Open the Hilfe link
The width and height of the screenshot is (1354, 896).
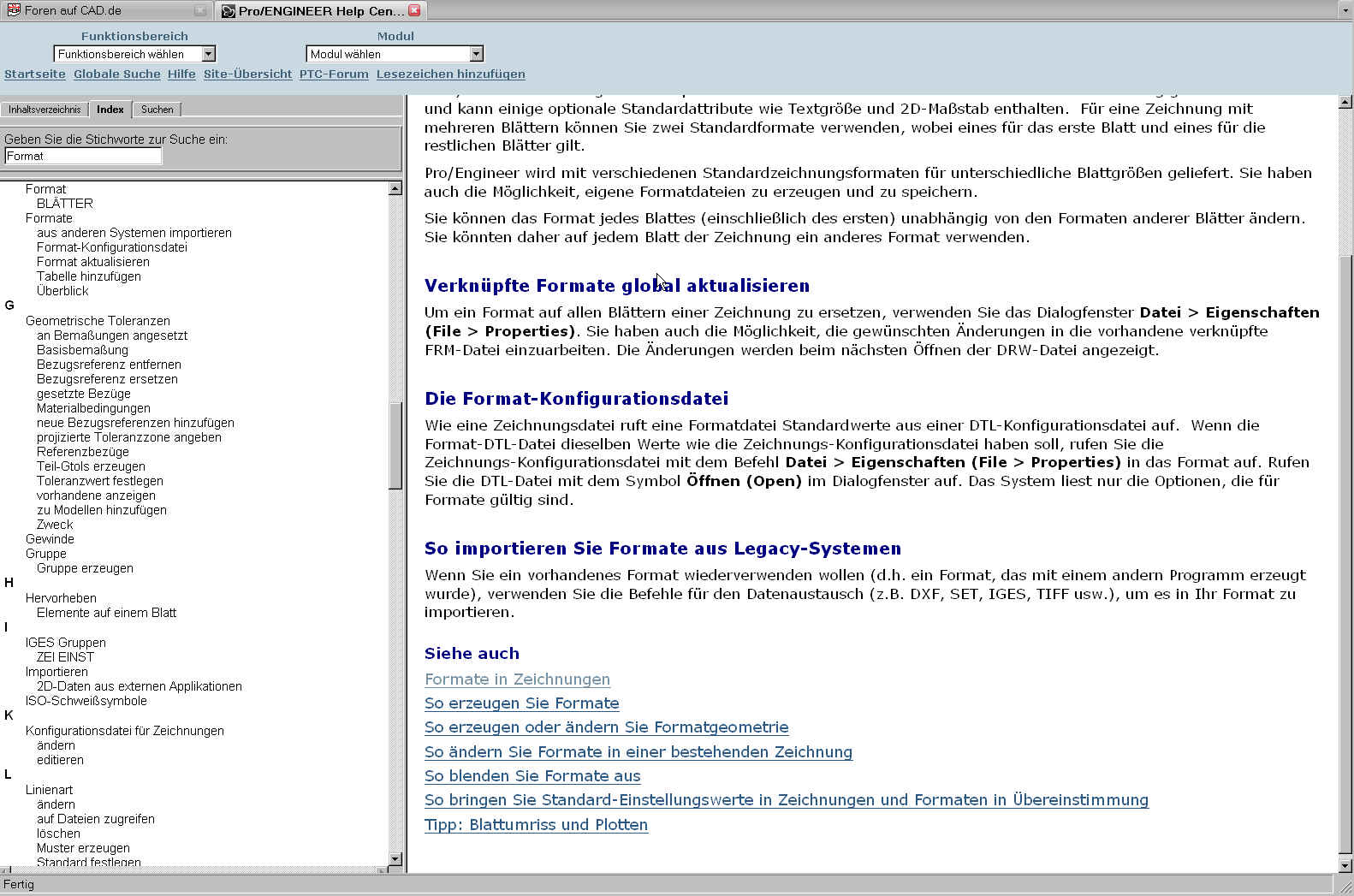point(181,74)
